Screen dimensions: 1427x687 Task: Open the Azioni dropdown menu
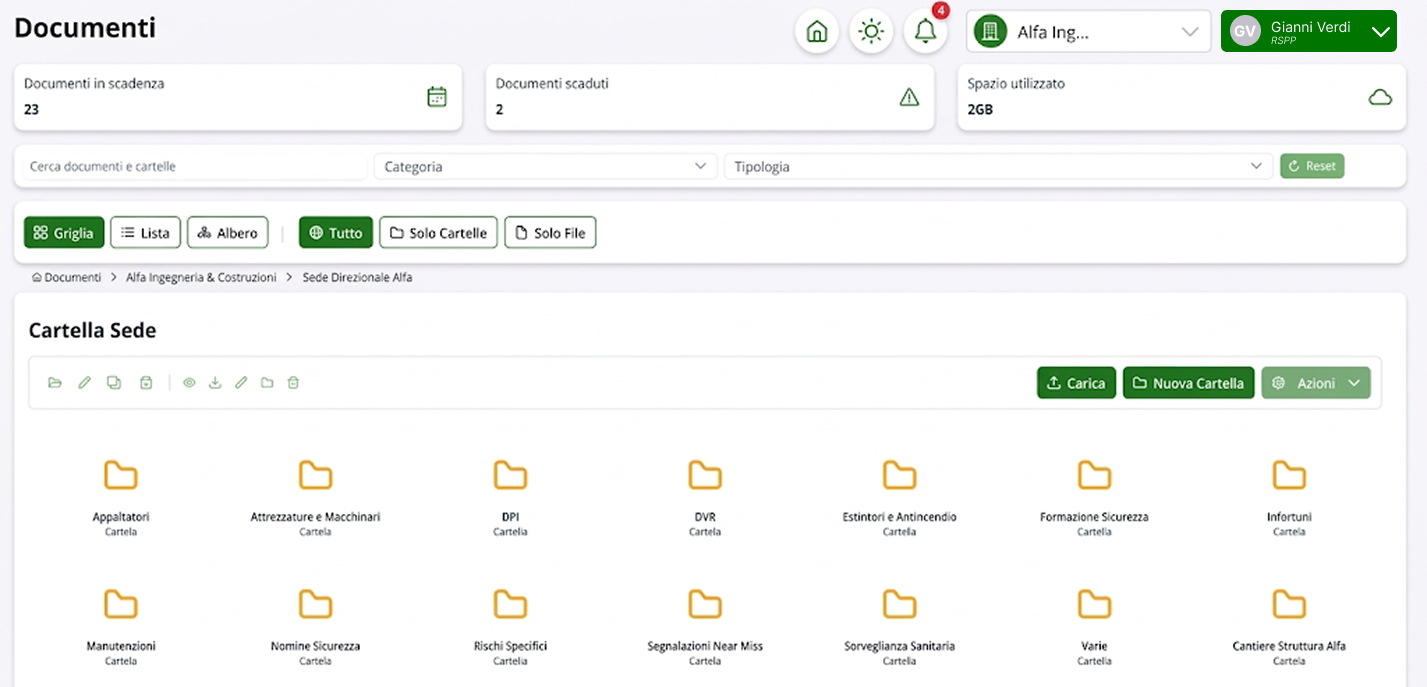1315,383
